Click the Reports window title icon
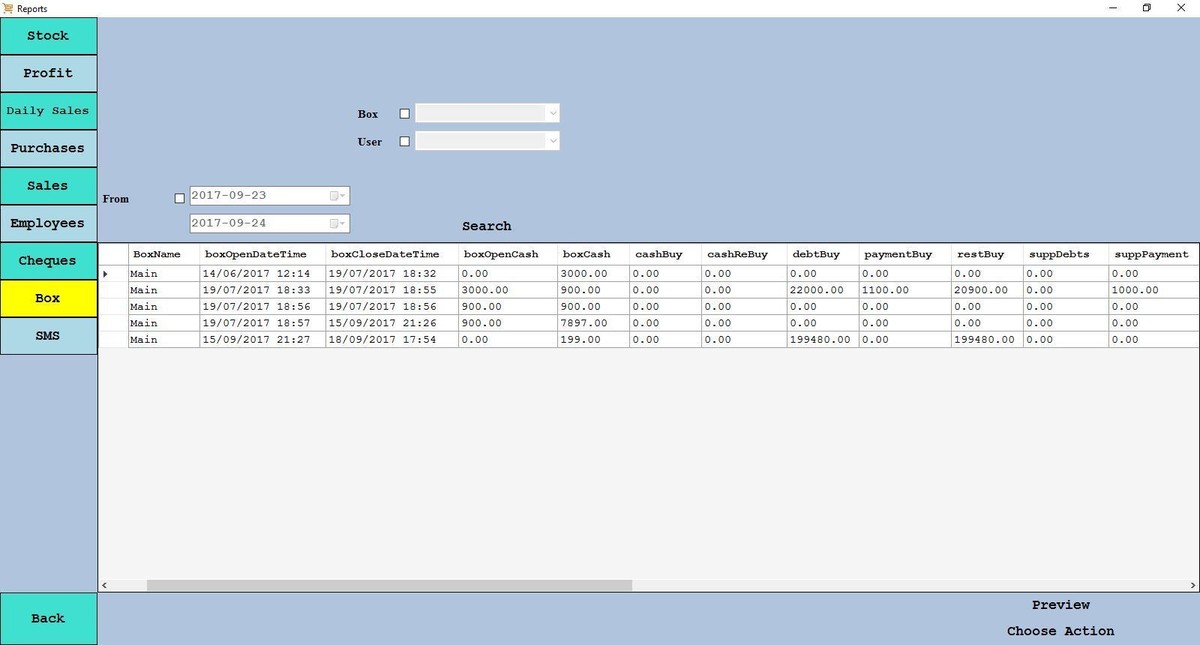The height and width of the screenshot is (645, 1200). [x=8, y=8]
